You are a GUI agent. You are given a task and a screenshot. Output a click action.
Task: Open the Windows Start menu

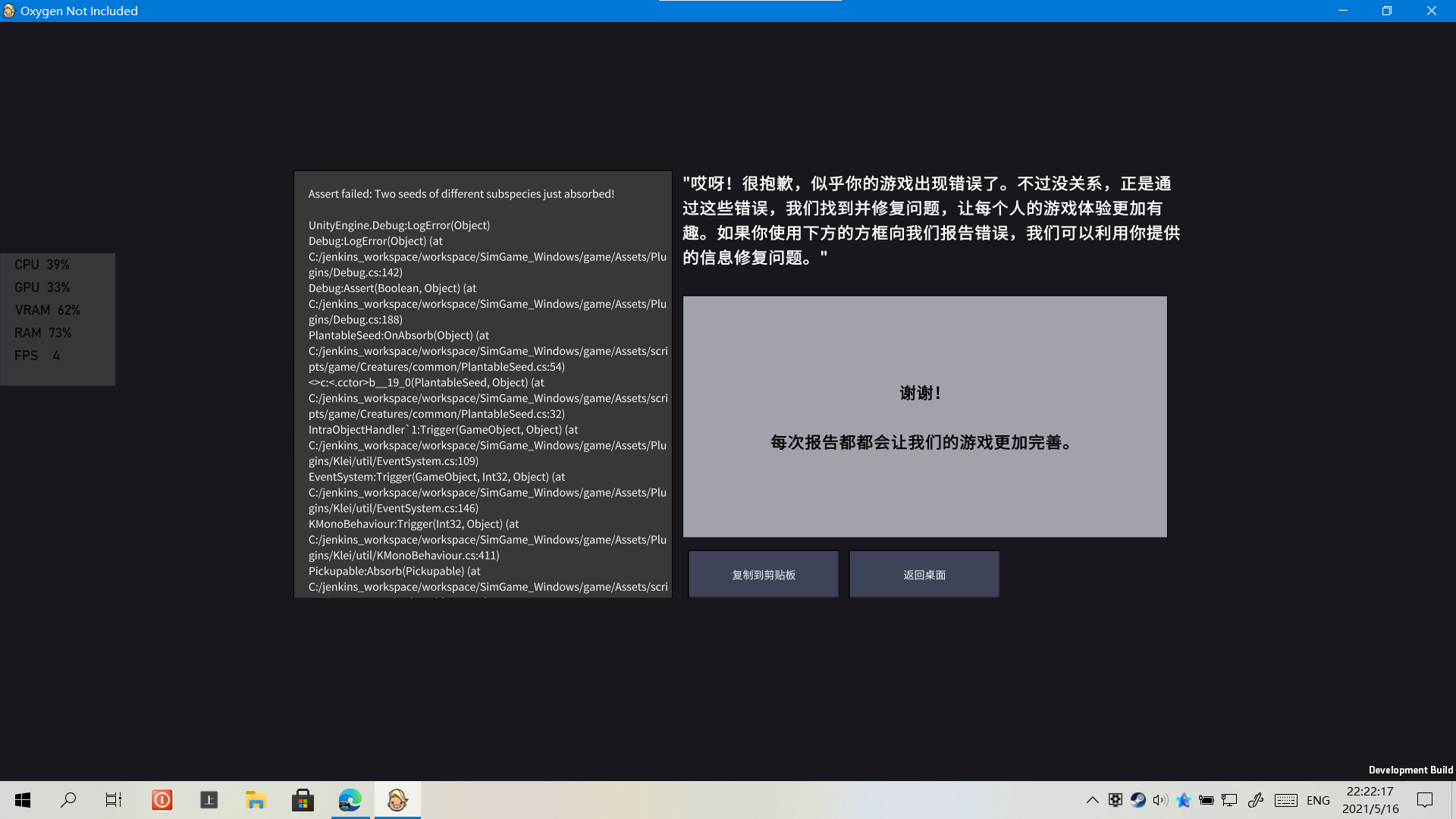pos(23,800)
